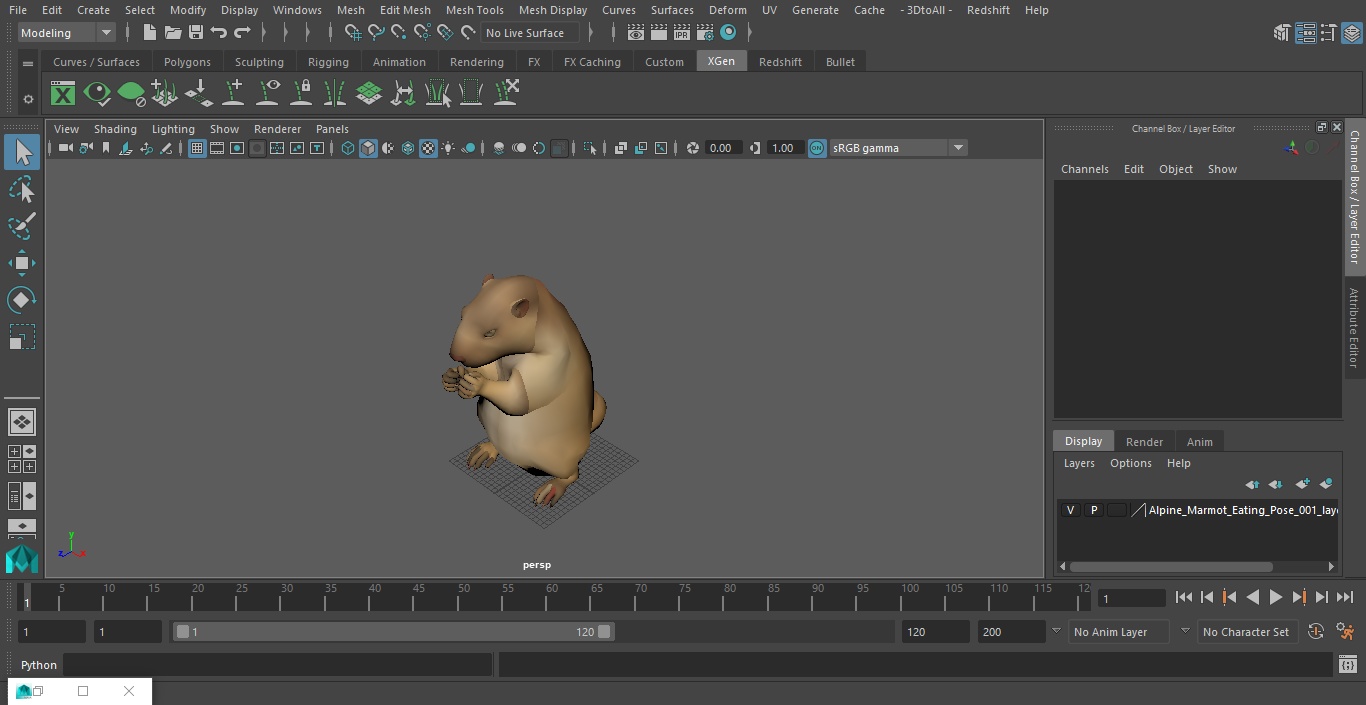Screen dimensions: 1366x705
Task: Toggle playback P box of the layer
Action: (x=1093, y=510)
